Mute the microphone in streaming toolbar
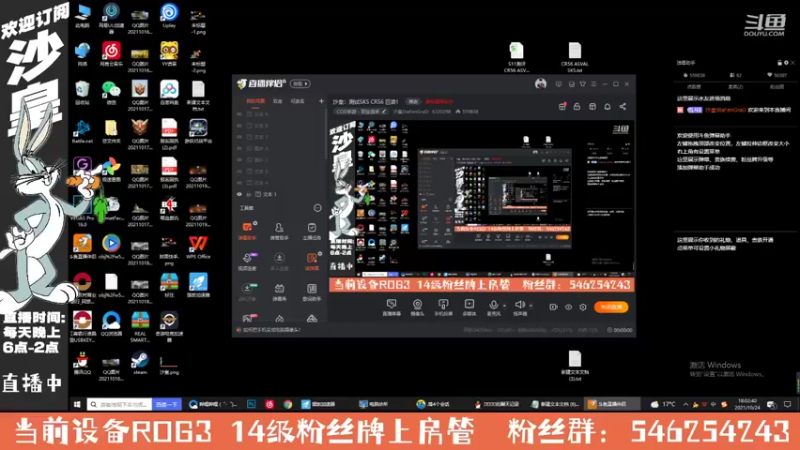Viewport: 800px width, 450px height. [x=493, y=307]
